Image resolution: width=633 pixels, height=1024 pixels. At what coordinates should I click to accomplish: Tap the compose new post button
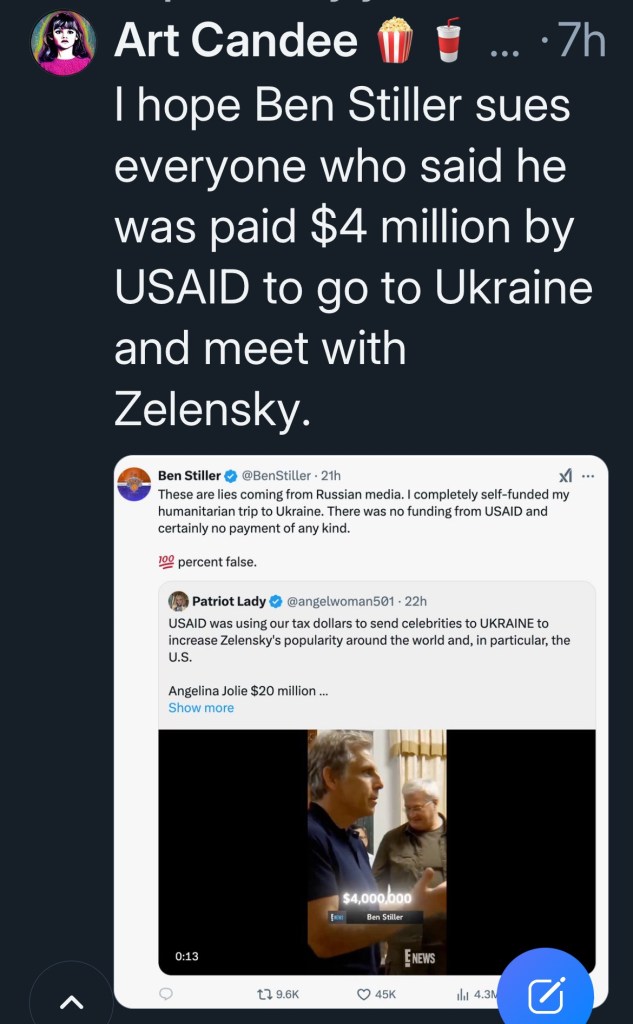547,993
